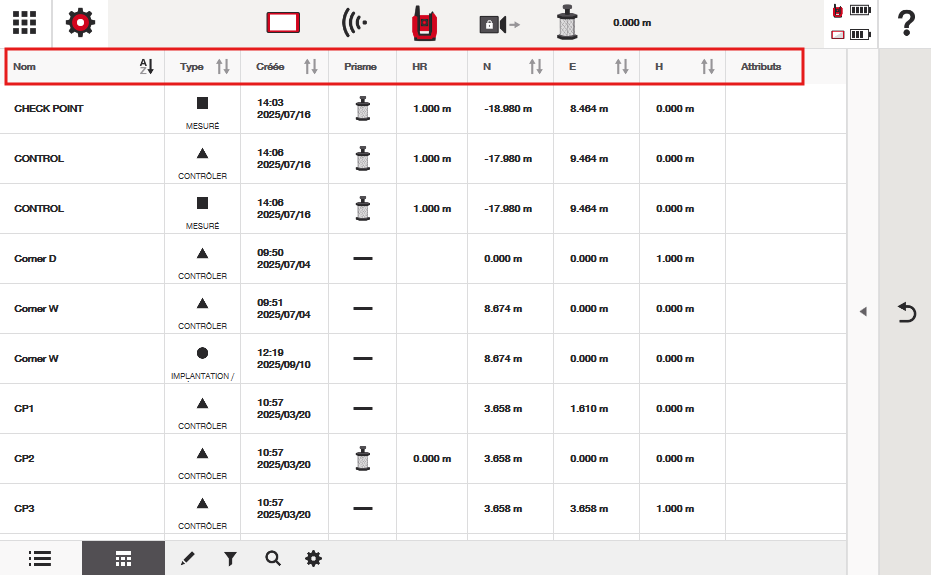Open the prism target selector in the top bar
Viewport: 931px width, 575px height.
coord(568,23)
